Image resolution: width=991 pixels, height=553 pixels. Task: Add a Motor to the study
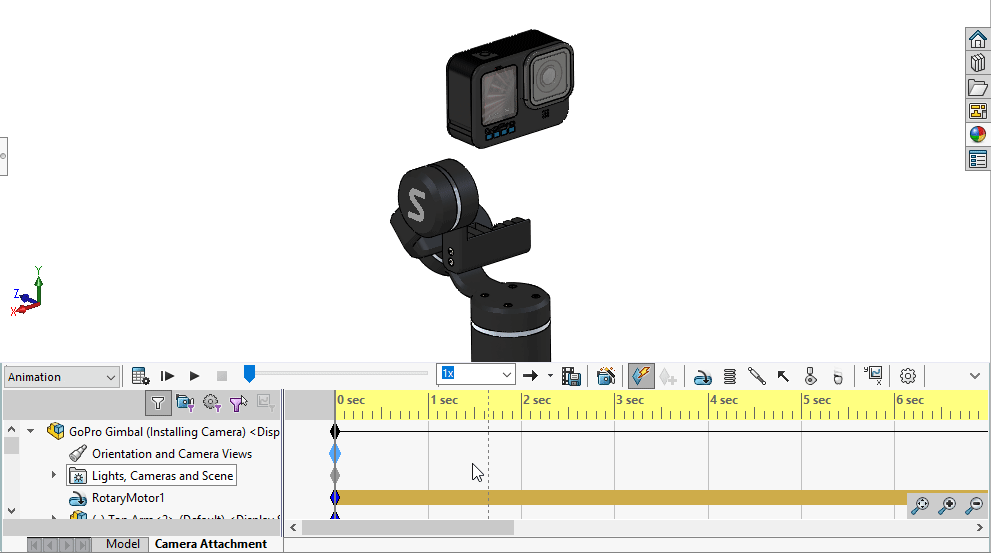(x=703, y=376)
